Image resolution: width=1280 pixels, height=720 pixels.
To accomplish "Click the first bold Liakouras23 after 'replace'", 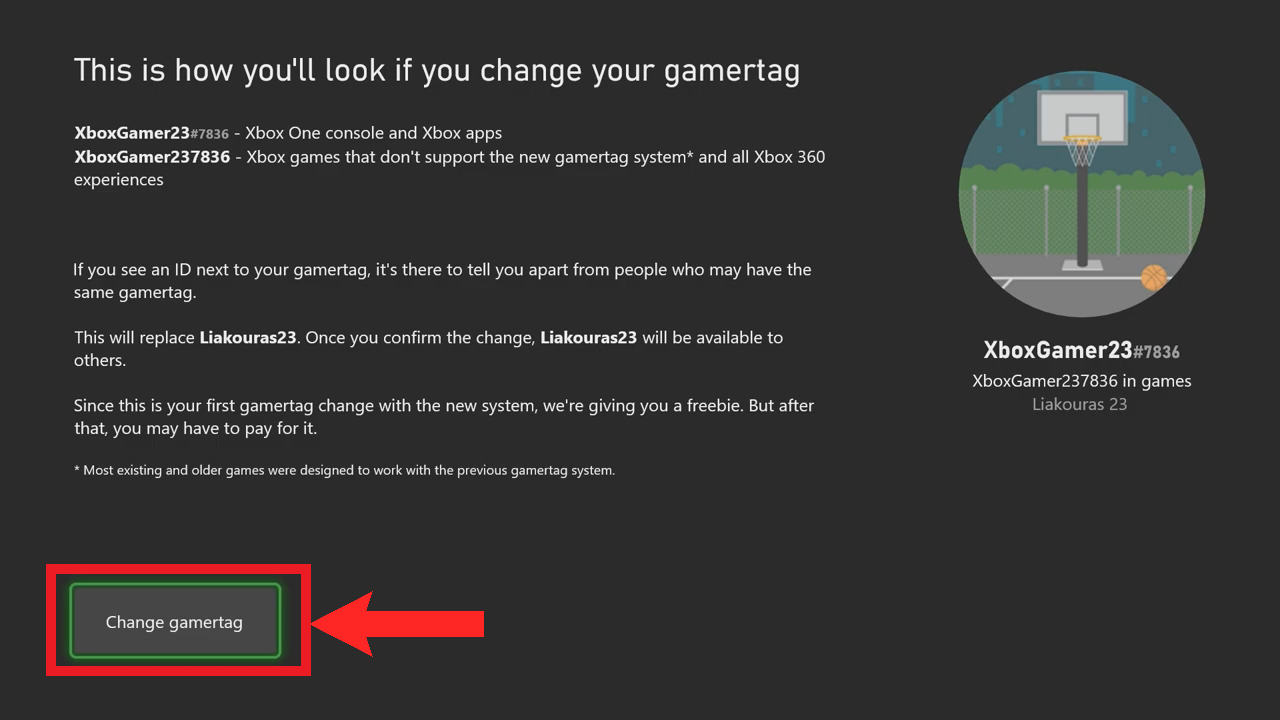I will (x=248, y=337).
